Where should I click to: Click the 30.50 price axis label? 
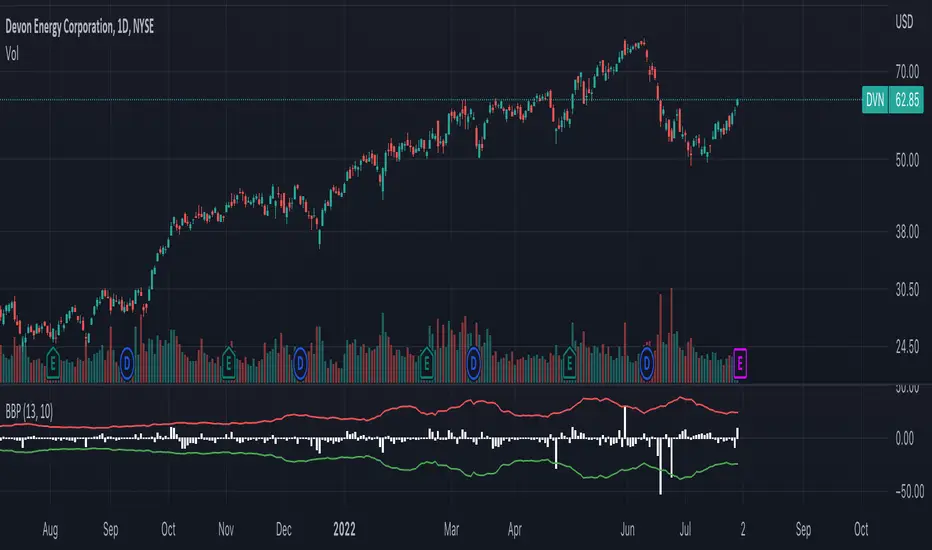click(x=907, y=290)
